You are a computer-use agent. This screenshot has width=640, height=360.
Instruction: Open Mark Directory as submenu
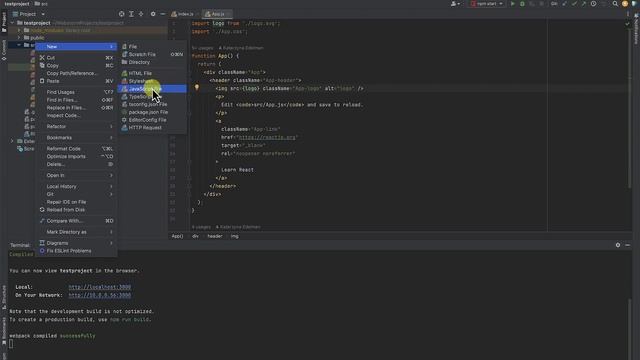coord(76,232)
